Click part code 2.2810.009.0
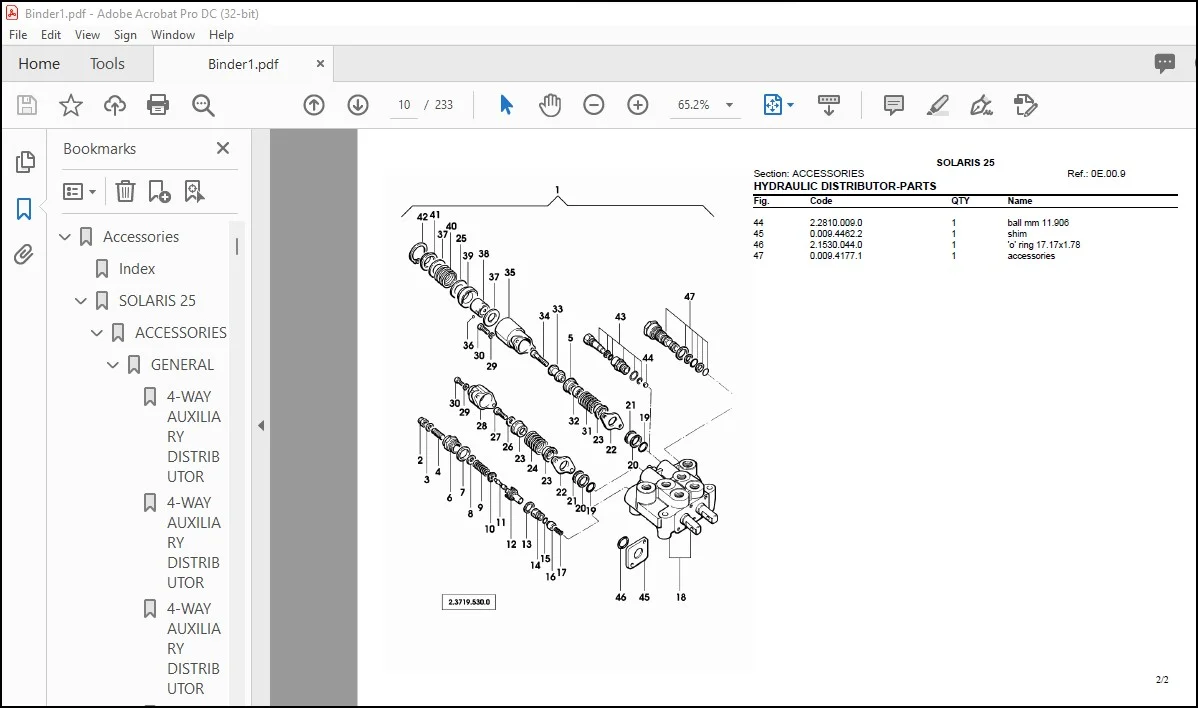Image resolution: width=1198 pixels, height=708 pixels. 836,223
